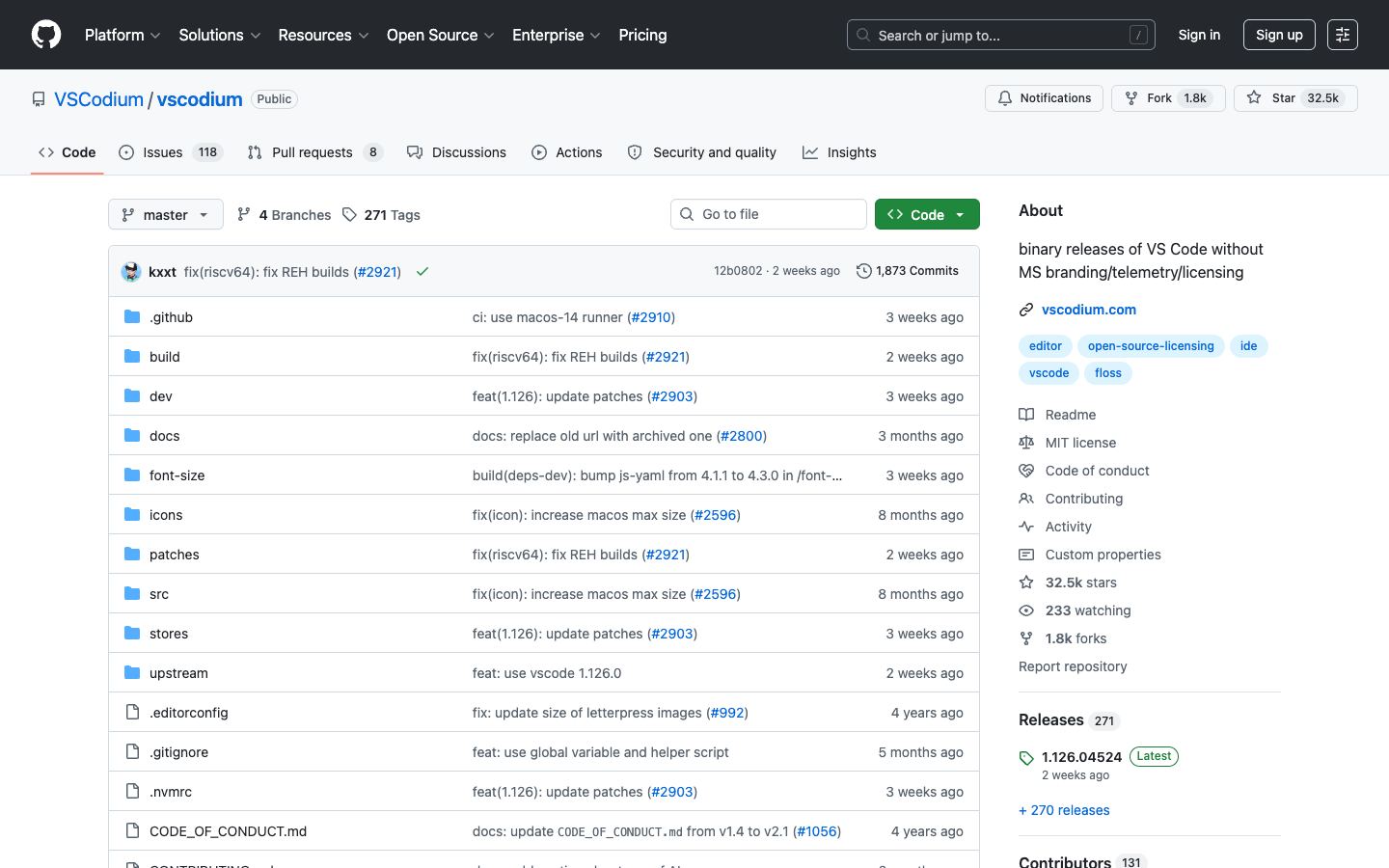Open the Security and quality tab
The width and height of the screenshot is (1389, 868).
click(702, 152)
